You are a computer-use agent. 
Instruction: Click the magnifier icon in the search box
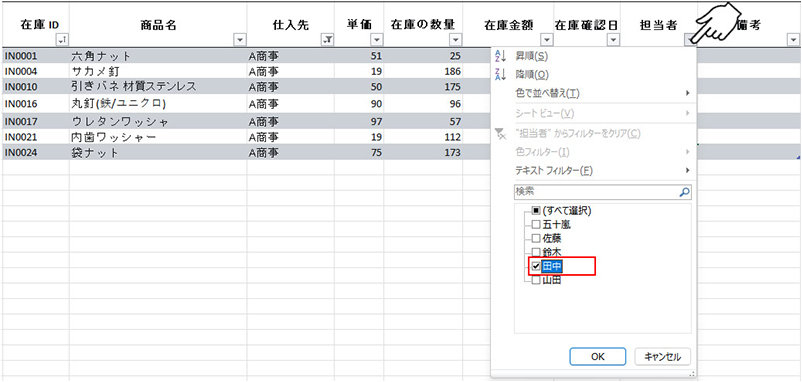[x=684, y=192]
